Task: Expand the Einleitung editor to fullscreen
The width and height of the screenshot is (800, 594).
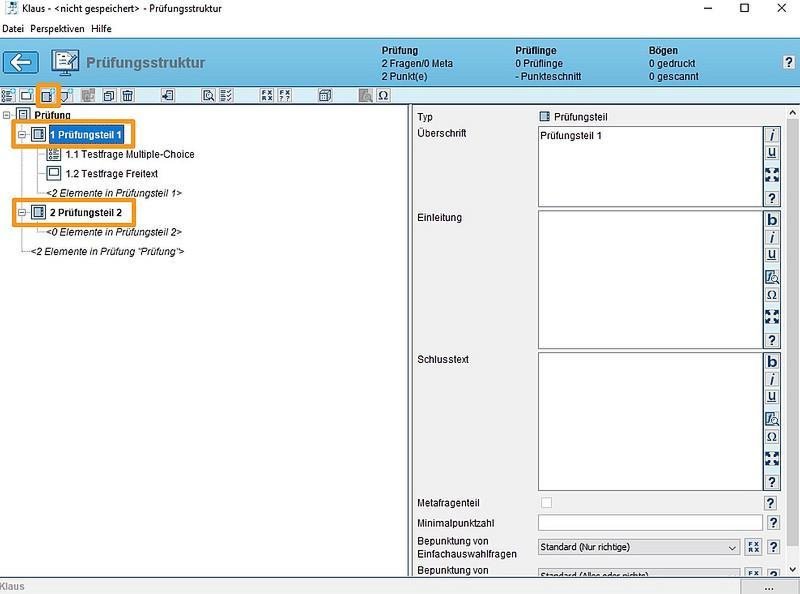Action: [771, 316]
